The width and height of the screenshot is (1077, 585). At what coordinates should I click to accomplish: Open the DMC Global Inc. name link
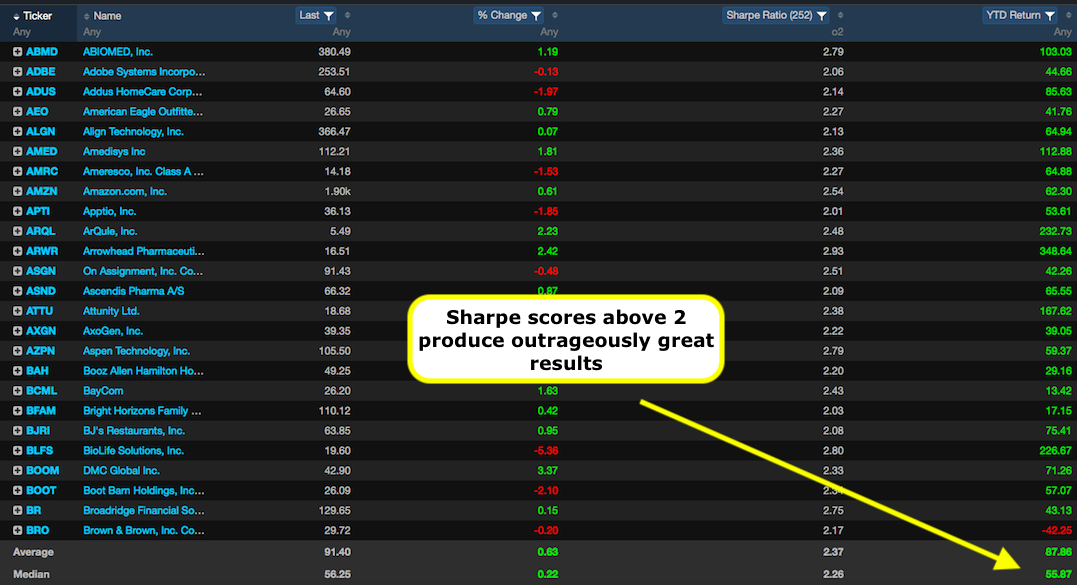coord(122,470)
